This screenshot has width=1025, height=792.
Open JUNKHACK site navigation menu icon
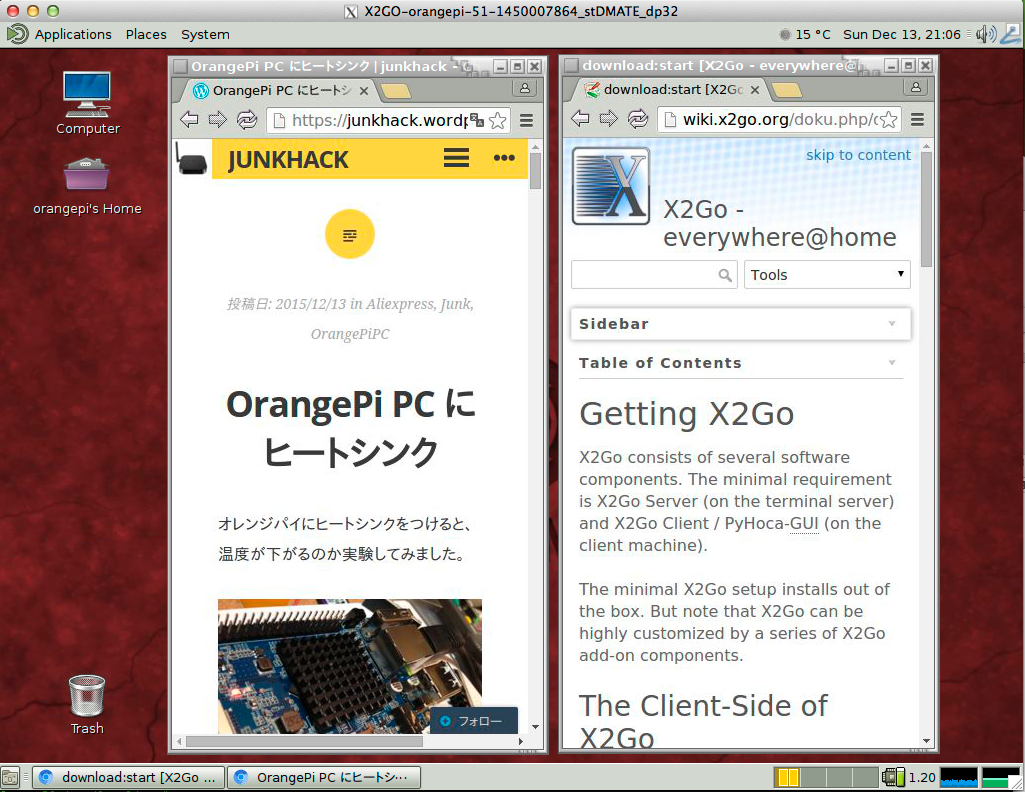[457, 158]
